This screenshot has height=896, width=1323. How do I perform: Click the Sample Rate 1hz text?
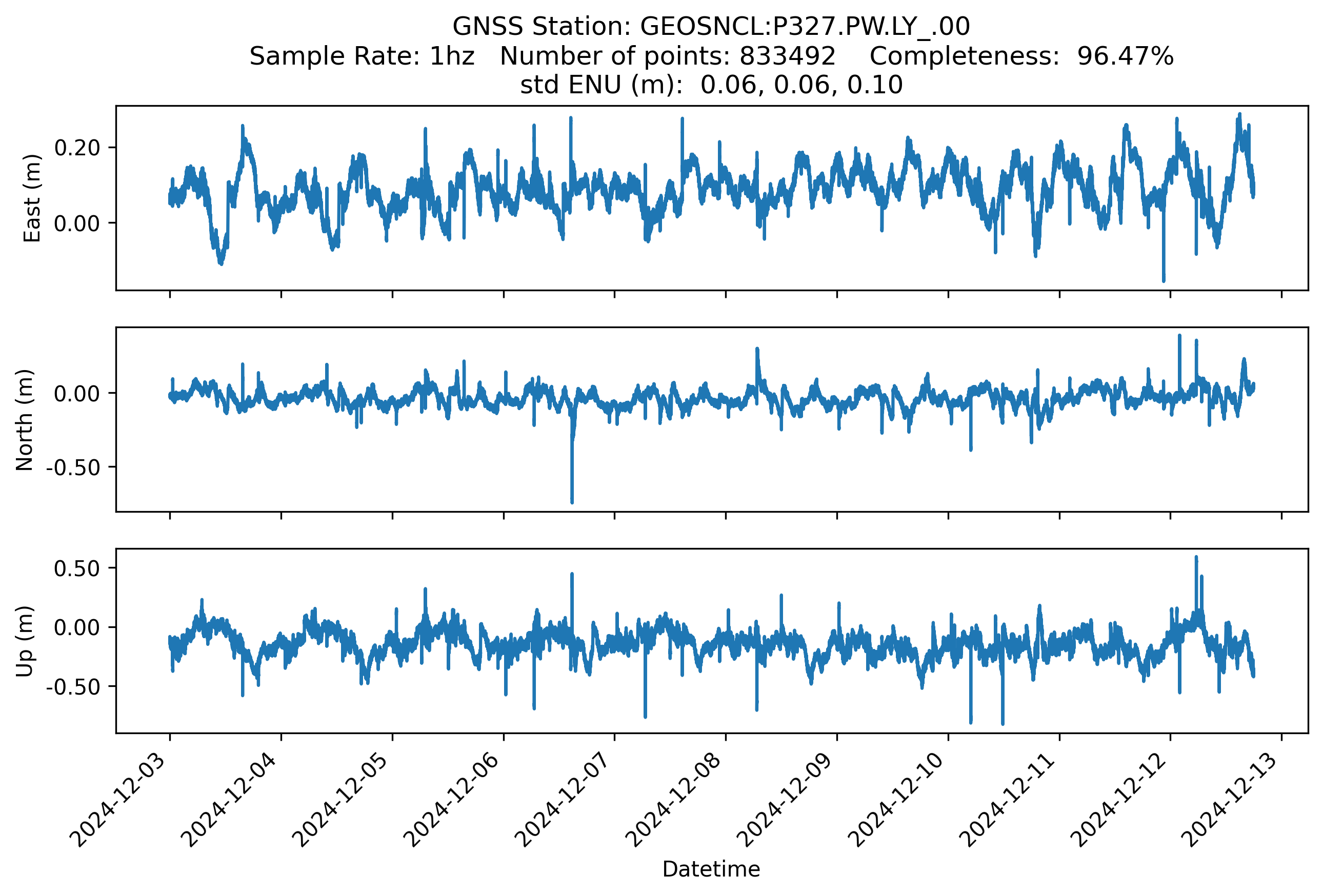362,56
